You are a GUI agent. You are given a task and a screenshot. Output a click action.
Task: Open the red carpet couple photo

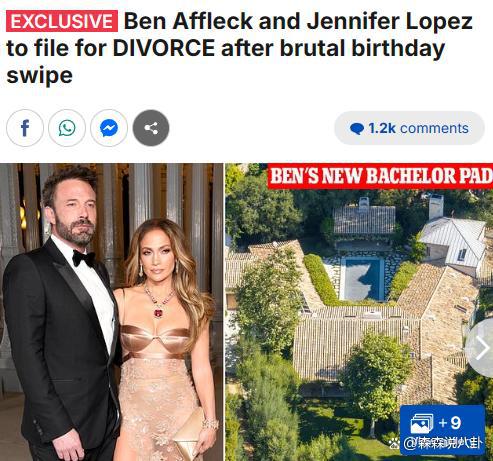112,312
